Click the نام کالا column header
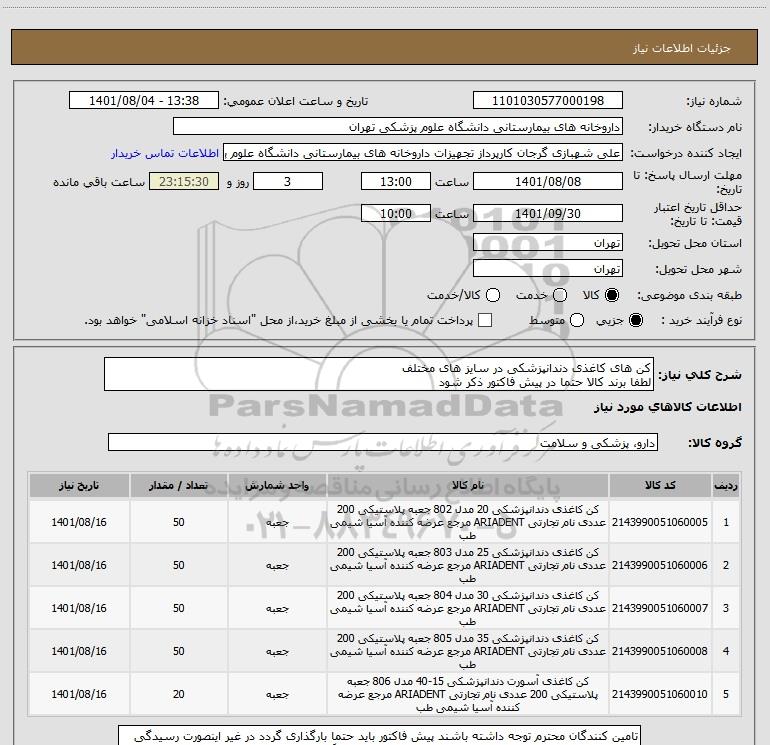Viewport: 770px width, 745px height. click(x=468, y=486)
